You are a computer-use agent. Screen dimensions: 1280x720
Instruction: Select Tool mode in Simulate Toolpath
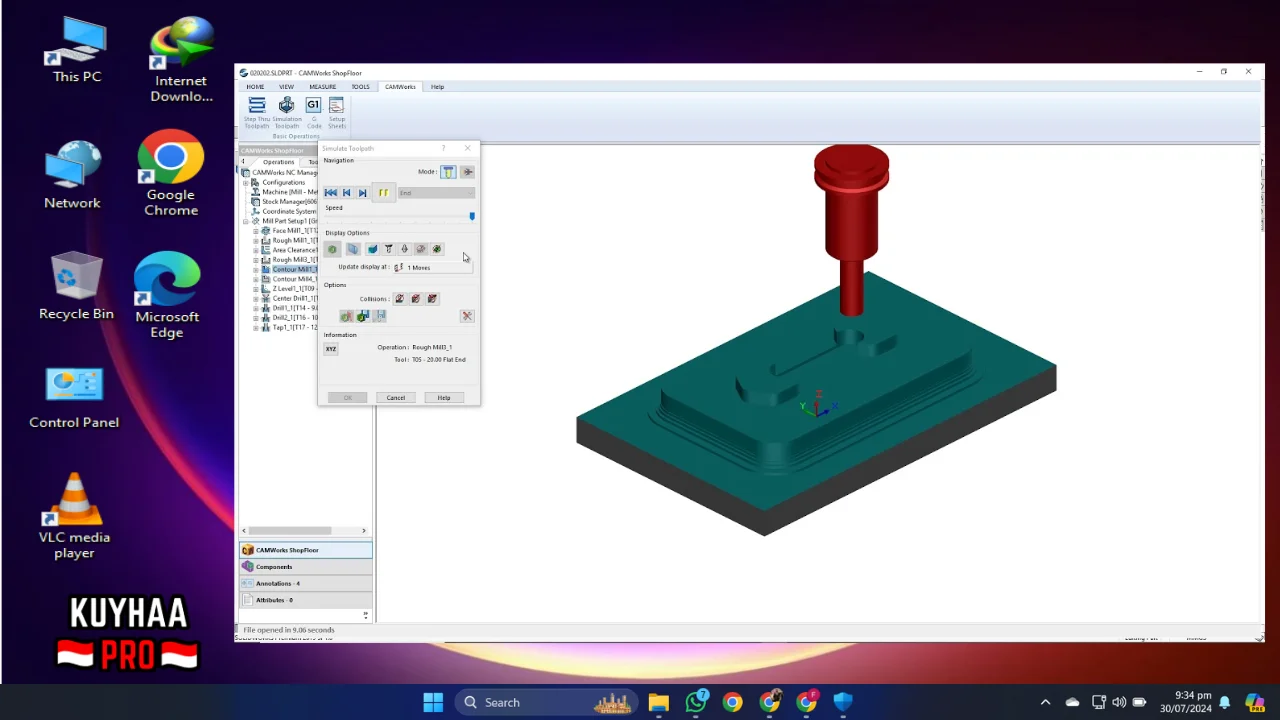(448, 172)
